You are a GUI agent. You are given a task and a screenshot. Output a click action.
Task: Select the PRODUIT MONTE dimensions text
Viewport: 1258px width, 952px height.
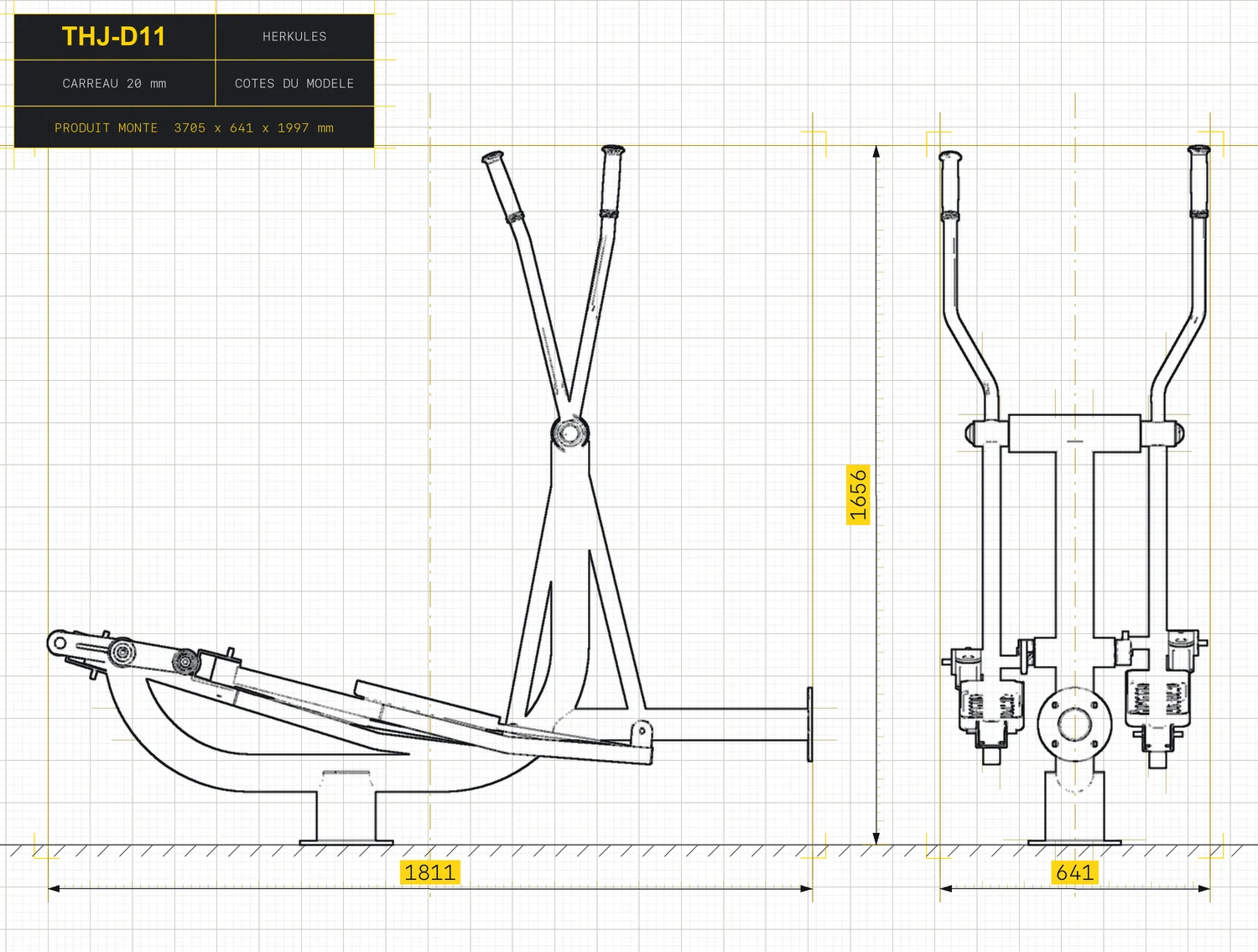click(194, 127)
